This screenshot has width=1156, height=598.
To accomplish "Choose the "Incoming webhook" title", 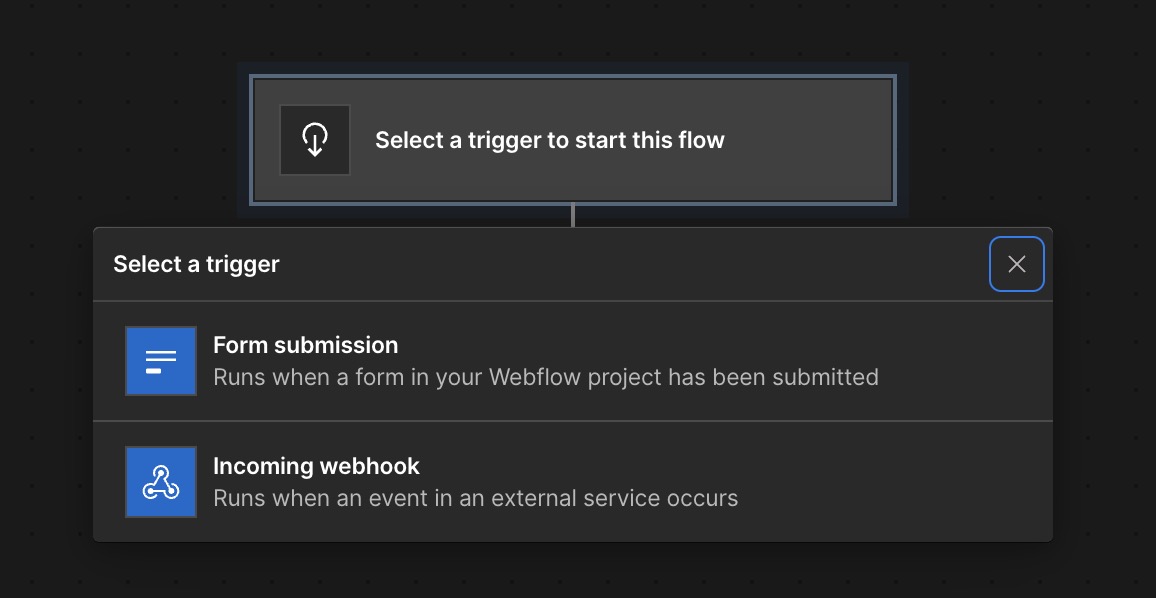I will (316, 466).
